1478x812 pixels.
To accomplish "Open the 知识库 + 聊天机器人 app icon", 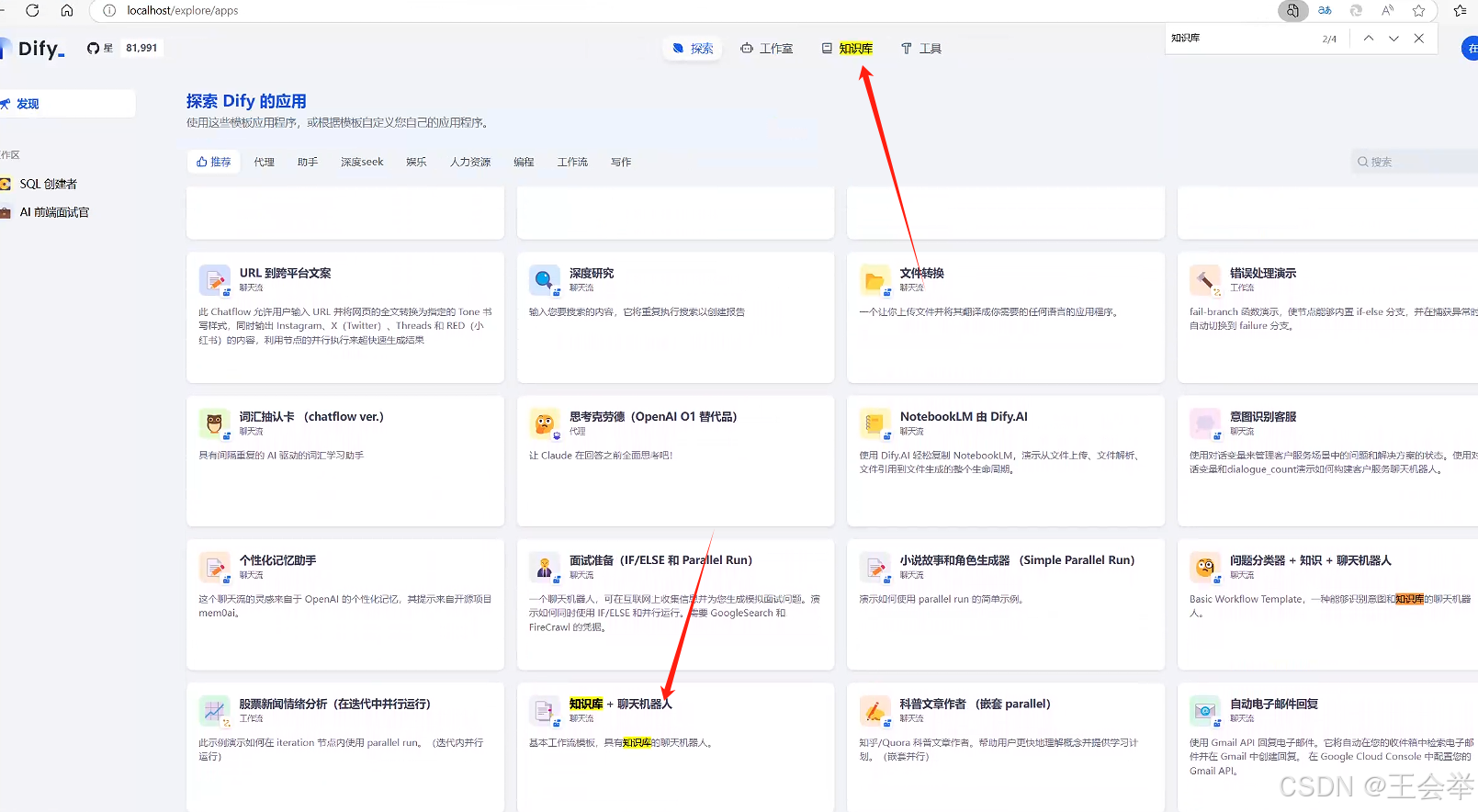I will (x=545, y=710).
